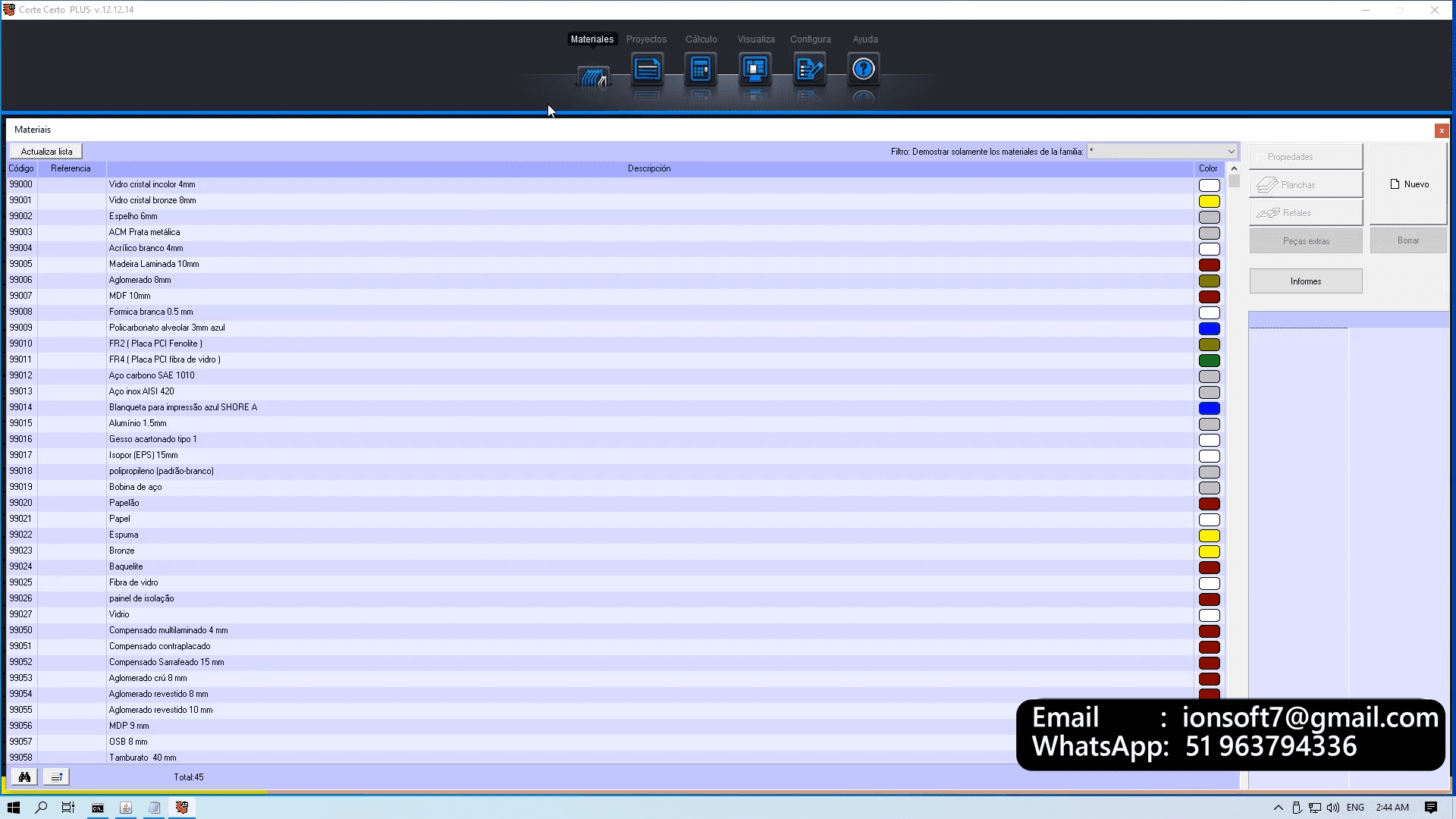
Task: Select the Proyectos menu label
Action: point(646,39)
